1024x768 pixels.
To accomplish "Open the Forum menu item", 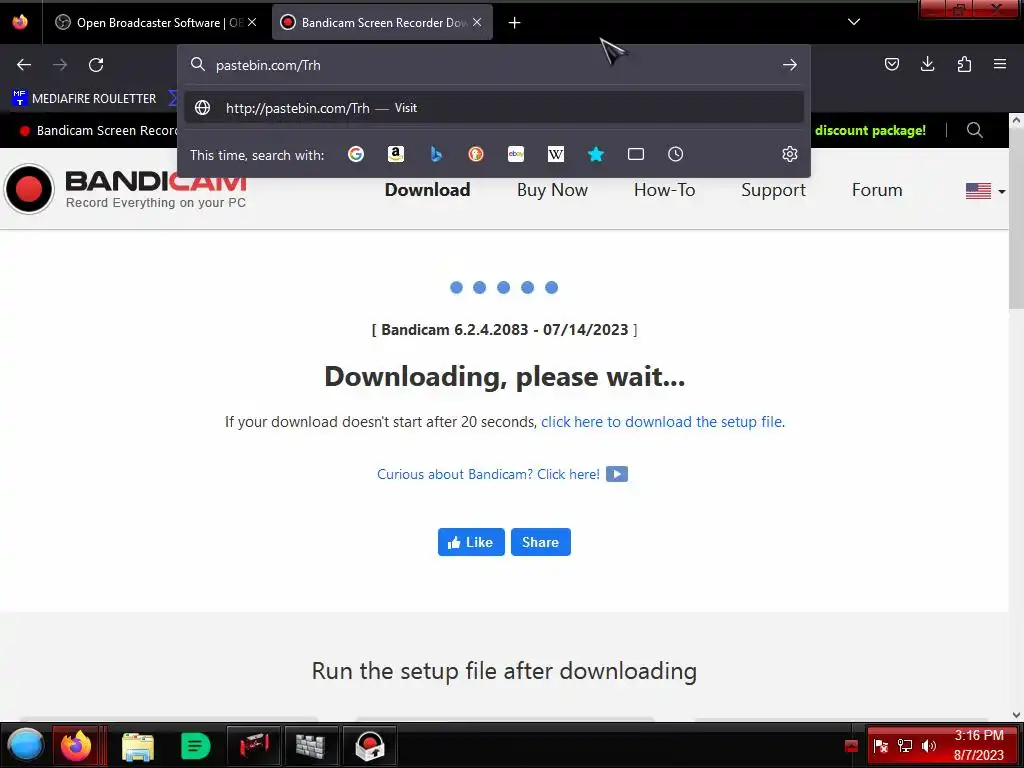I will 876,190.
